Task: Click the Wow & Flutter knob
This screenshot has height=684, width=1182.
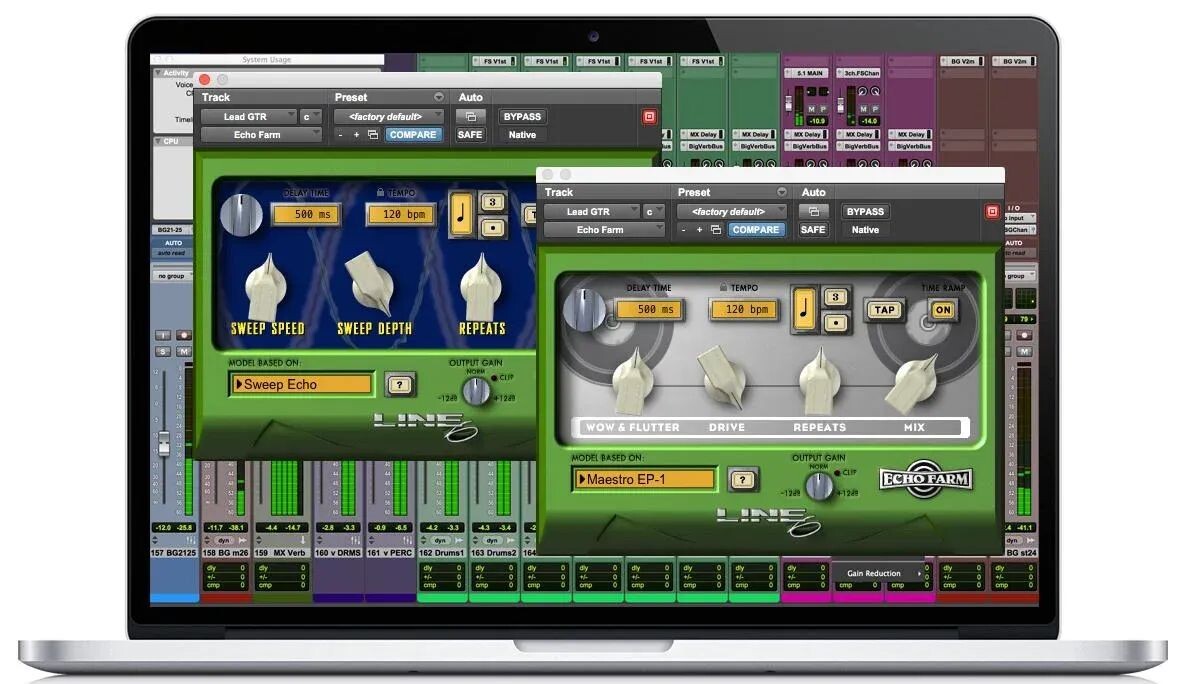Action: pyautogui.click(x=633, y=381)
